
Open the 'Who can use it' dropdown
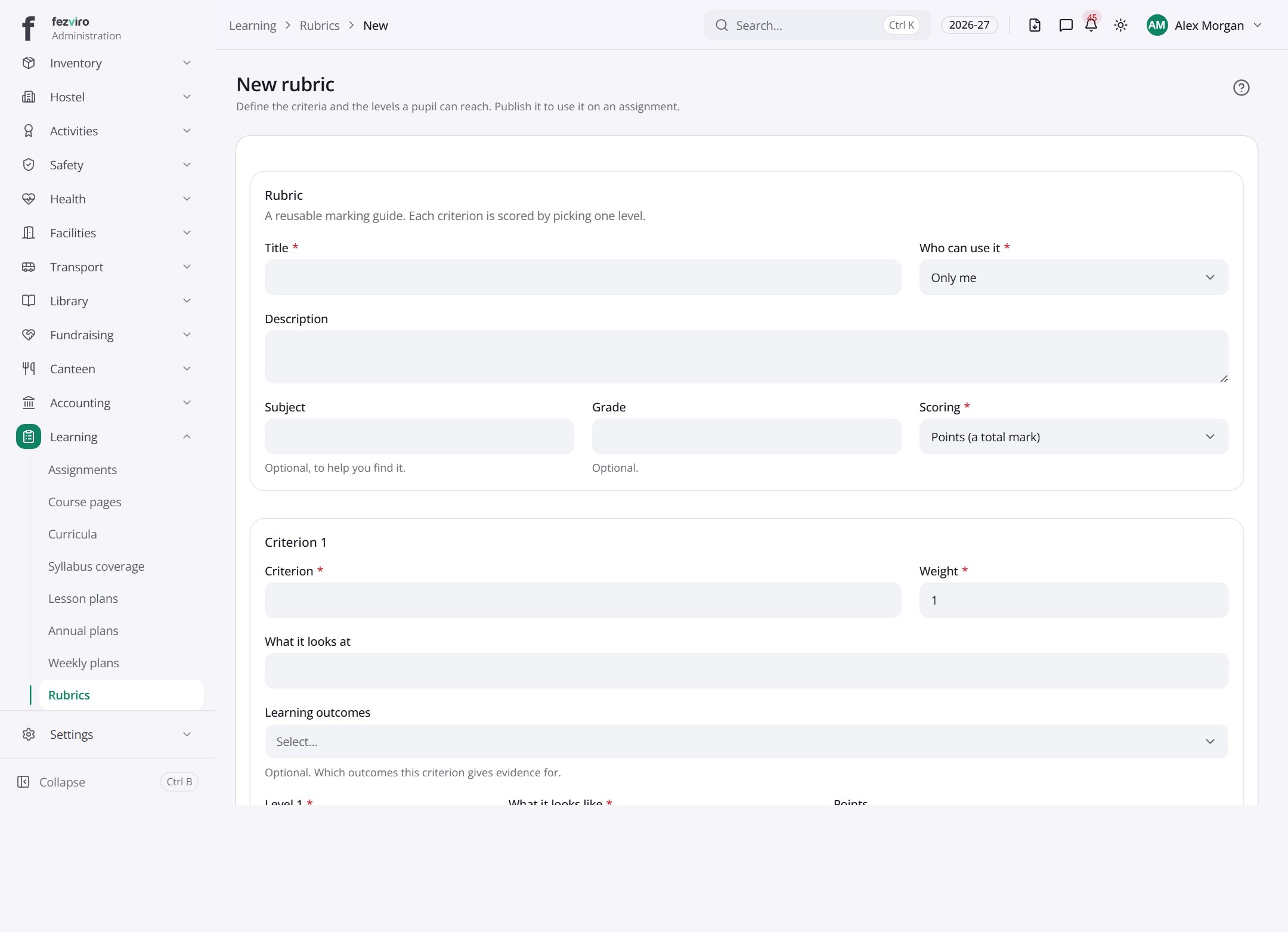point(1073,278)
